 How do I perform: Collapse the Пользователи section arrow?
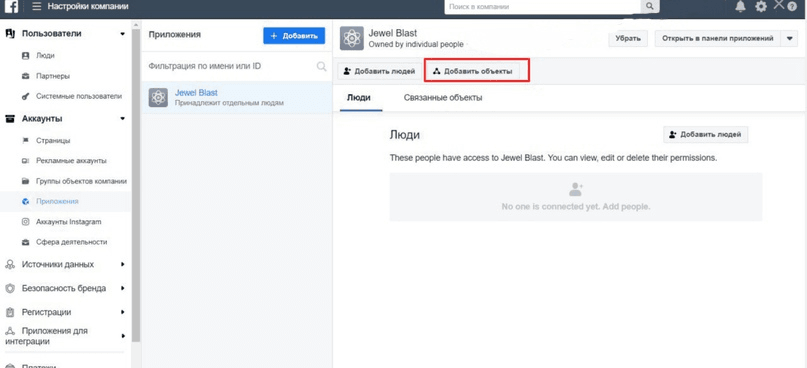pos(122,34)
